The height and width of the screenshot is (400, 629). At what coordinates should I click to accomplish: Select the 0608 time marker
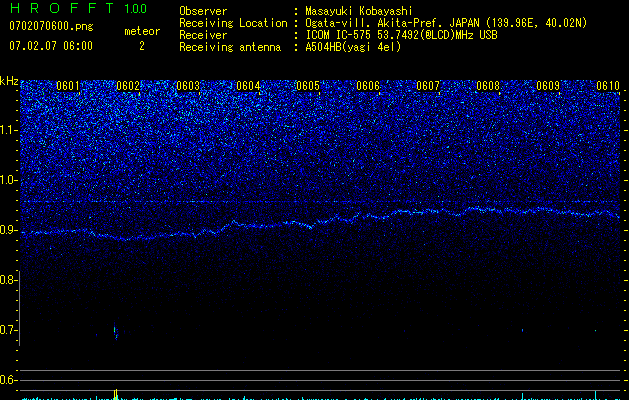[488, 86]
